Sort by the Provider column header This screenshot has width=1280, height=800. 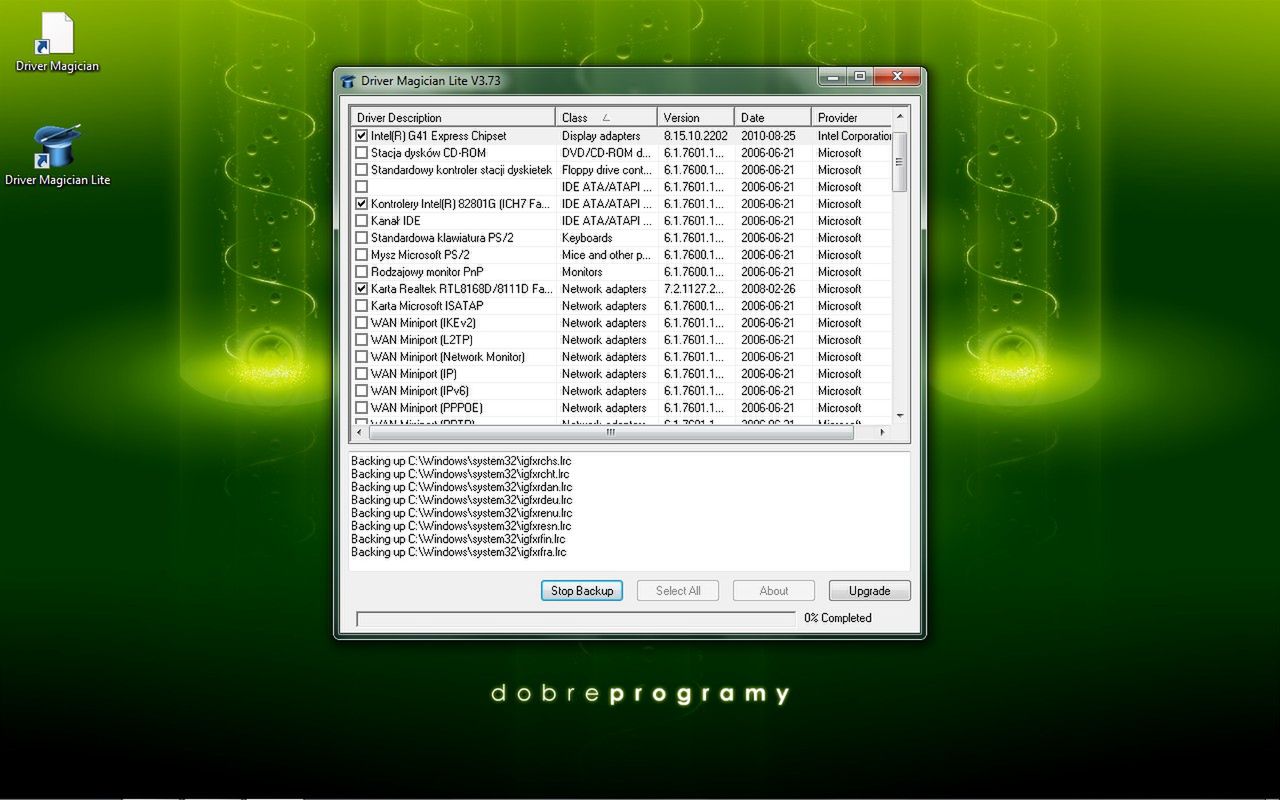(x=851, y=117)
